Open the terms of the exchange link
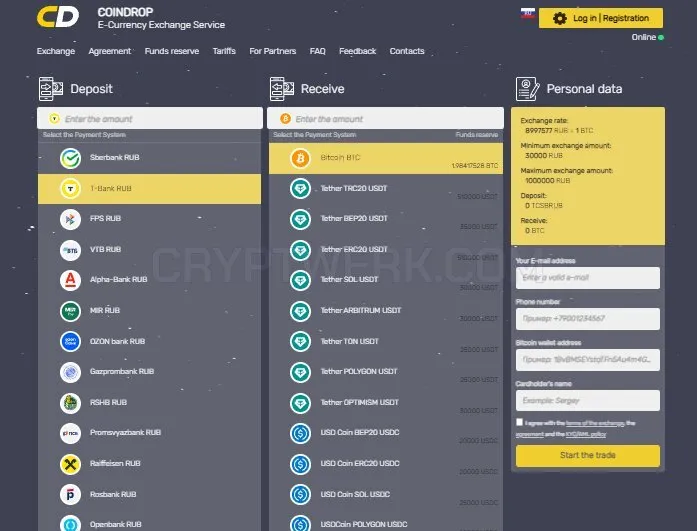Screen dimensions: 697x531 [x=595, y=423]
